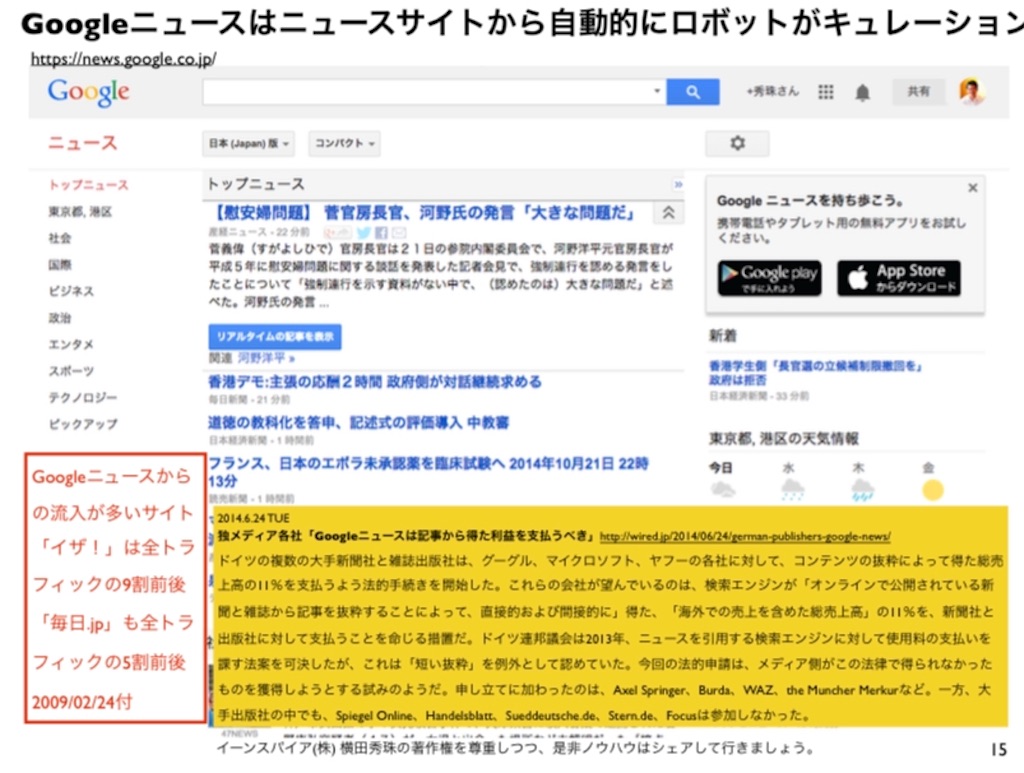This screenshot has height=773, width=1024.
Task: Select 政治 in the sidebar
Action: click(x=59, y=318)
